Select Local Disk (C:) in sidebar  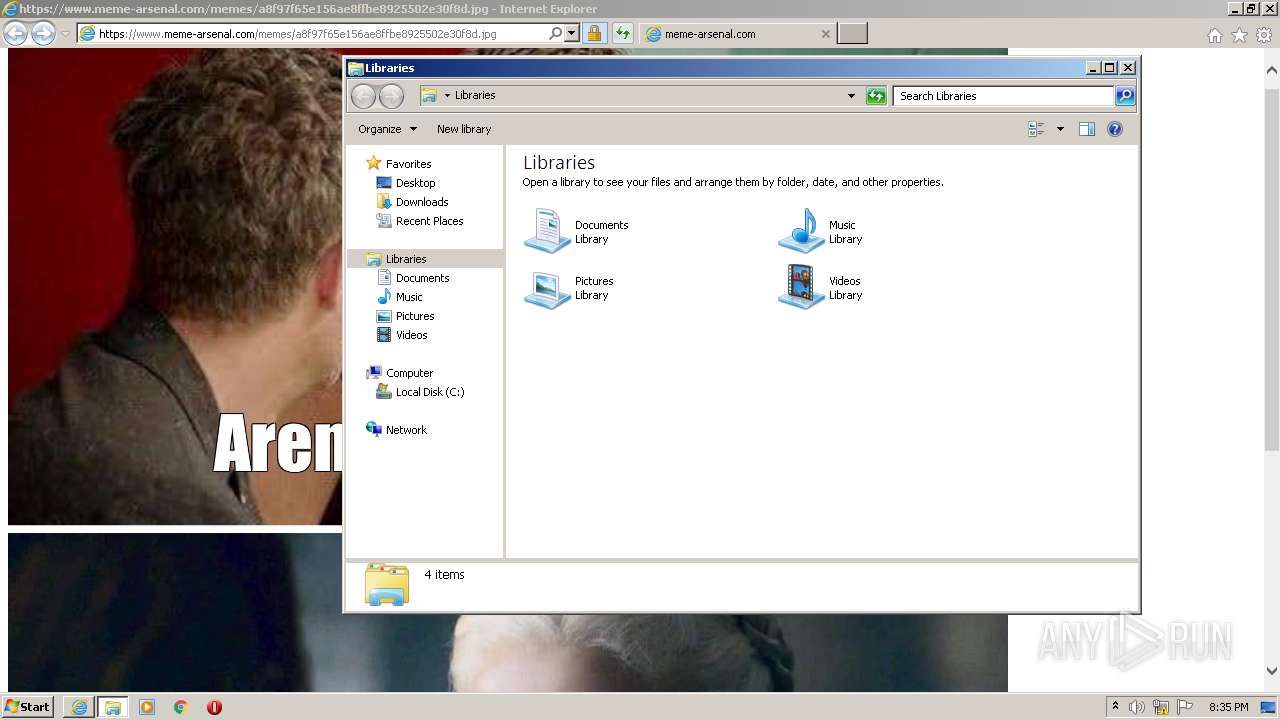tap(430, 392)
